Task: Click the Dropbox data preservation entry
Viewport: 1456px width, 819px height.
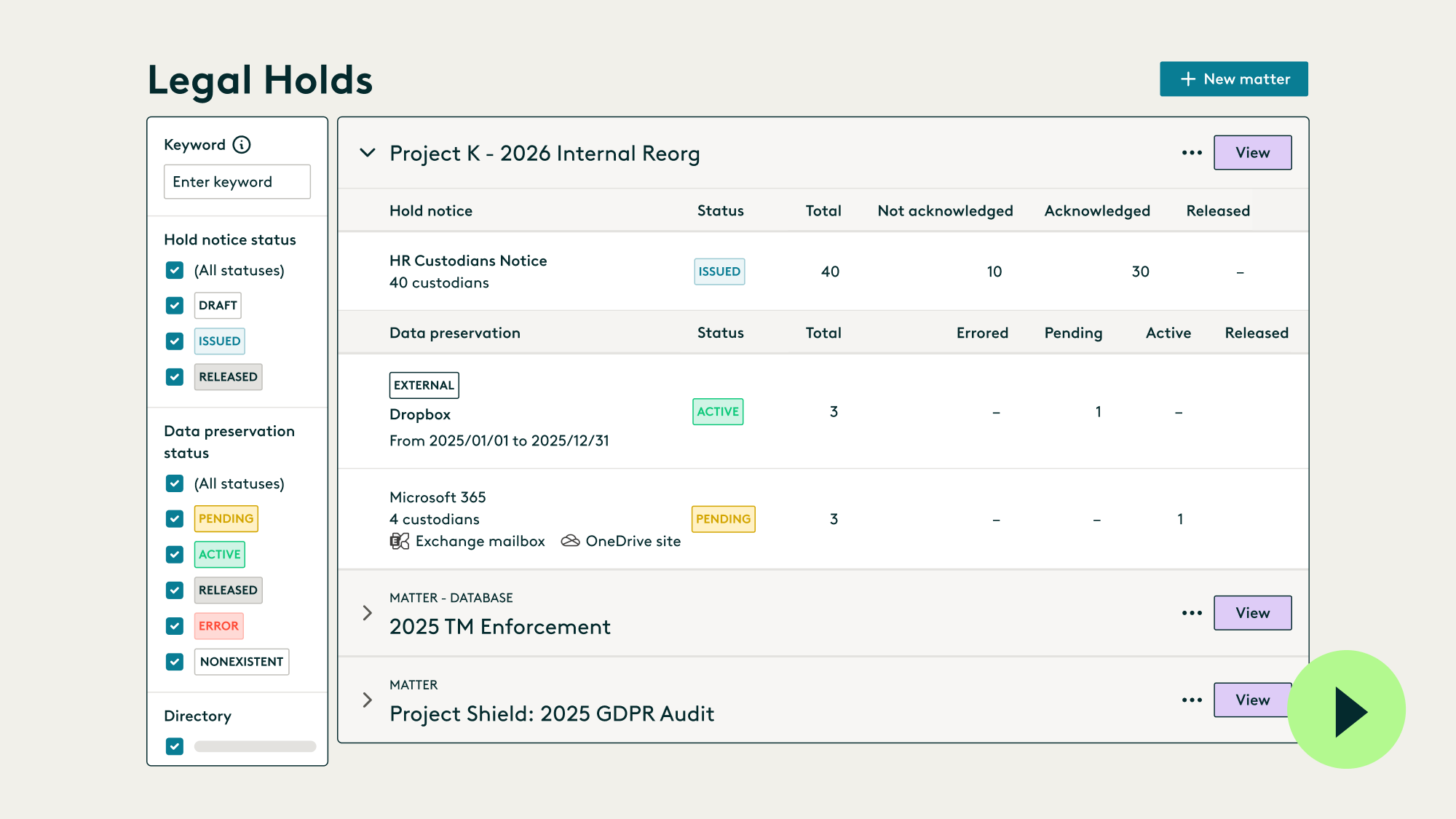Action: coord(420,414)
